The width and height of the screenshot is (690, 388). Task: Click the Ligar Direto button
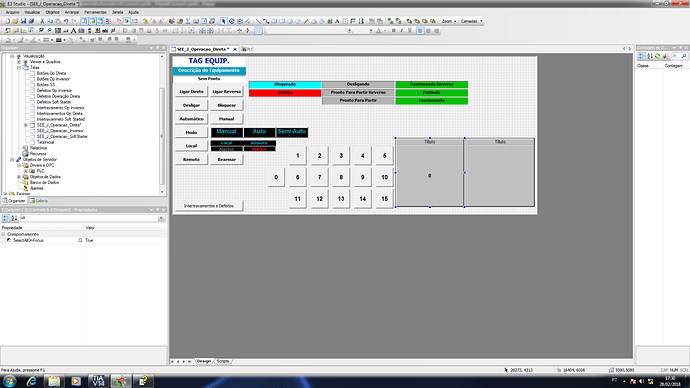point(191,92)
